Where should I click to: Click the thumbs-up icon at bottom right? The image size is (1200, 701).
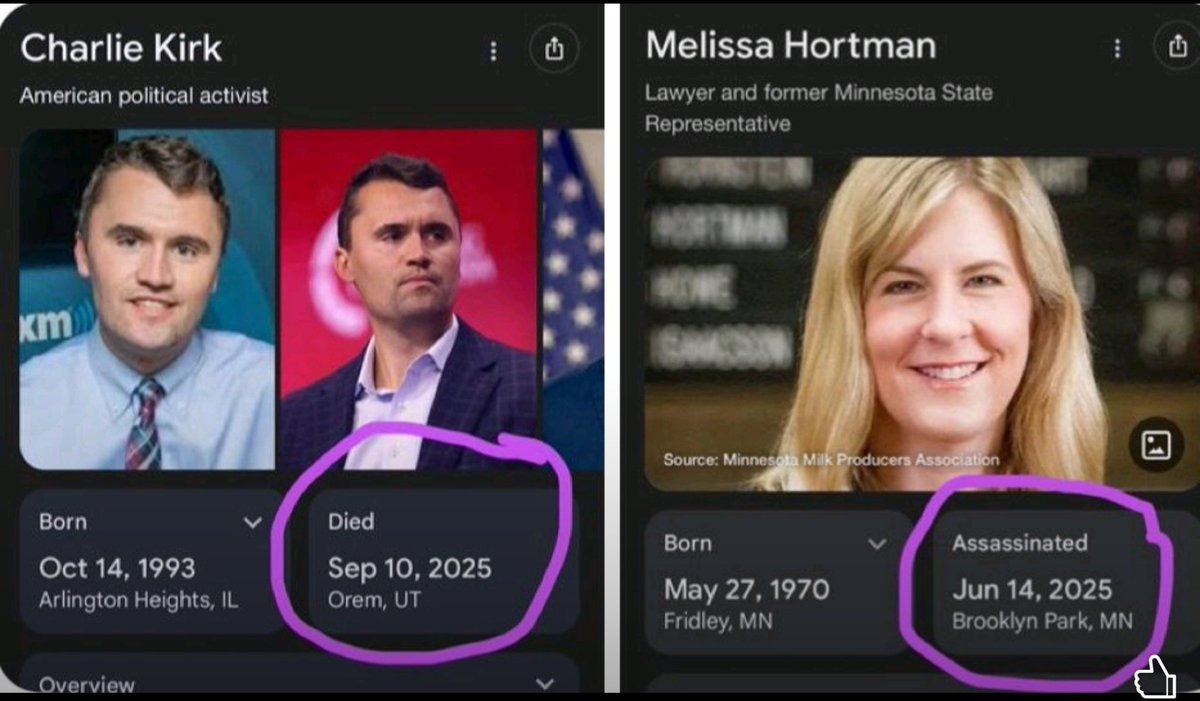tap(1156, 677)
